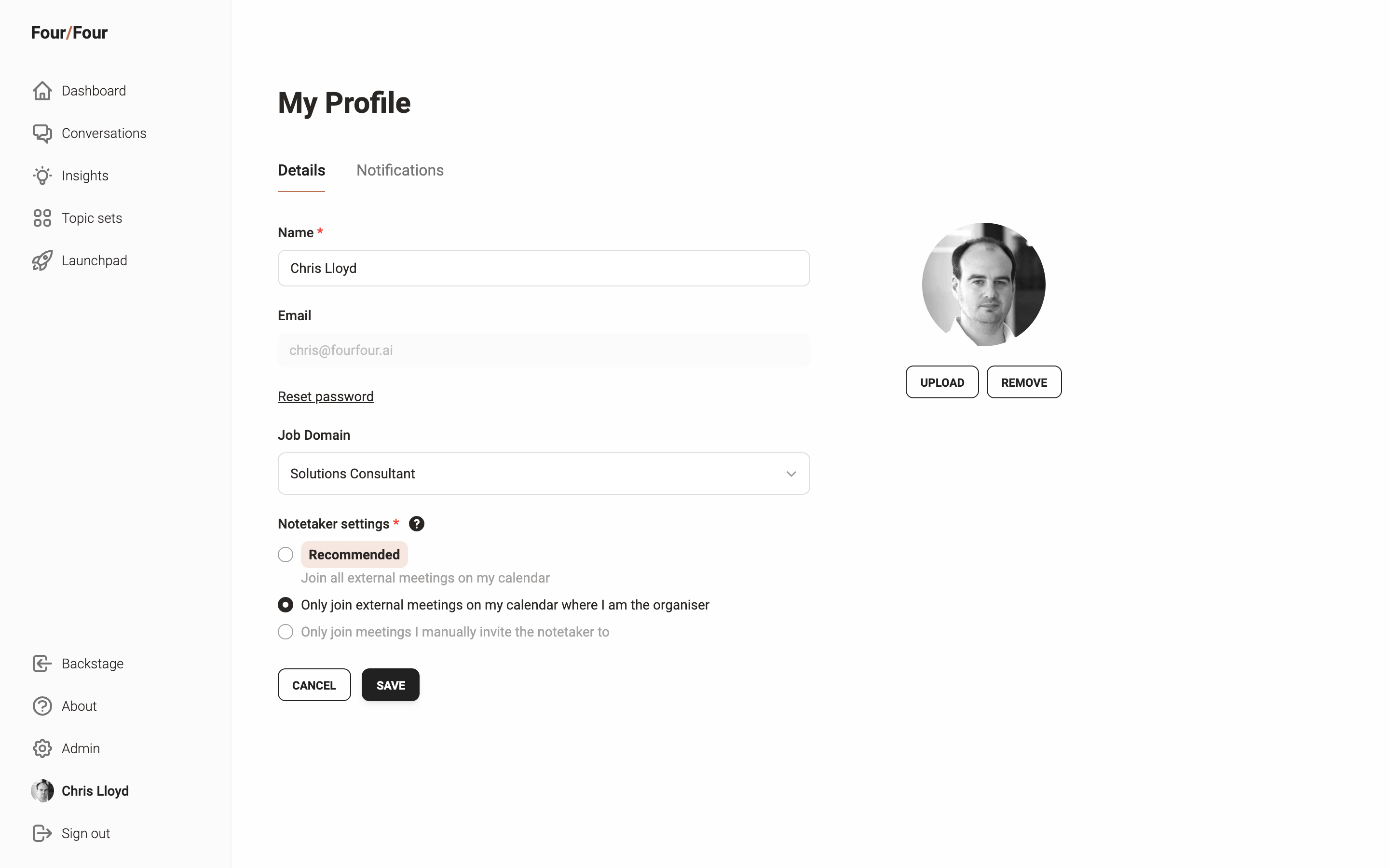The image size is (1389, 868).
Task: Choose the manually invite notetaker radio
Action: coord(285,632)
